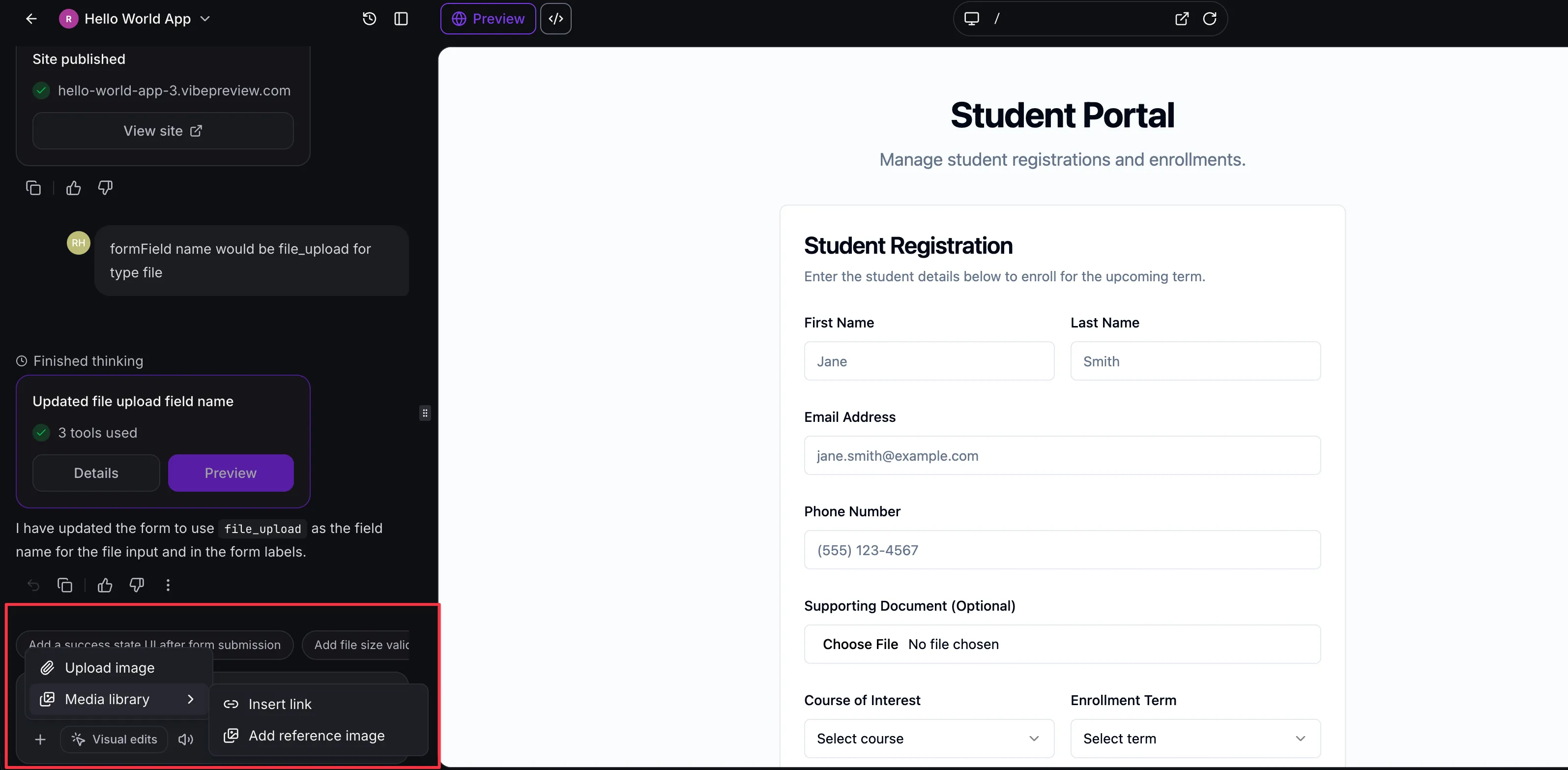The height and width of the screenshot is (770, 1568).
Task: Open the version history clock icon
Action: [369, 19]
